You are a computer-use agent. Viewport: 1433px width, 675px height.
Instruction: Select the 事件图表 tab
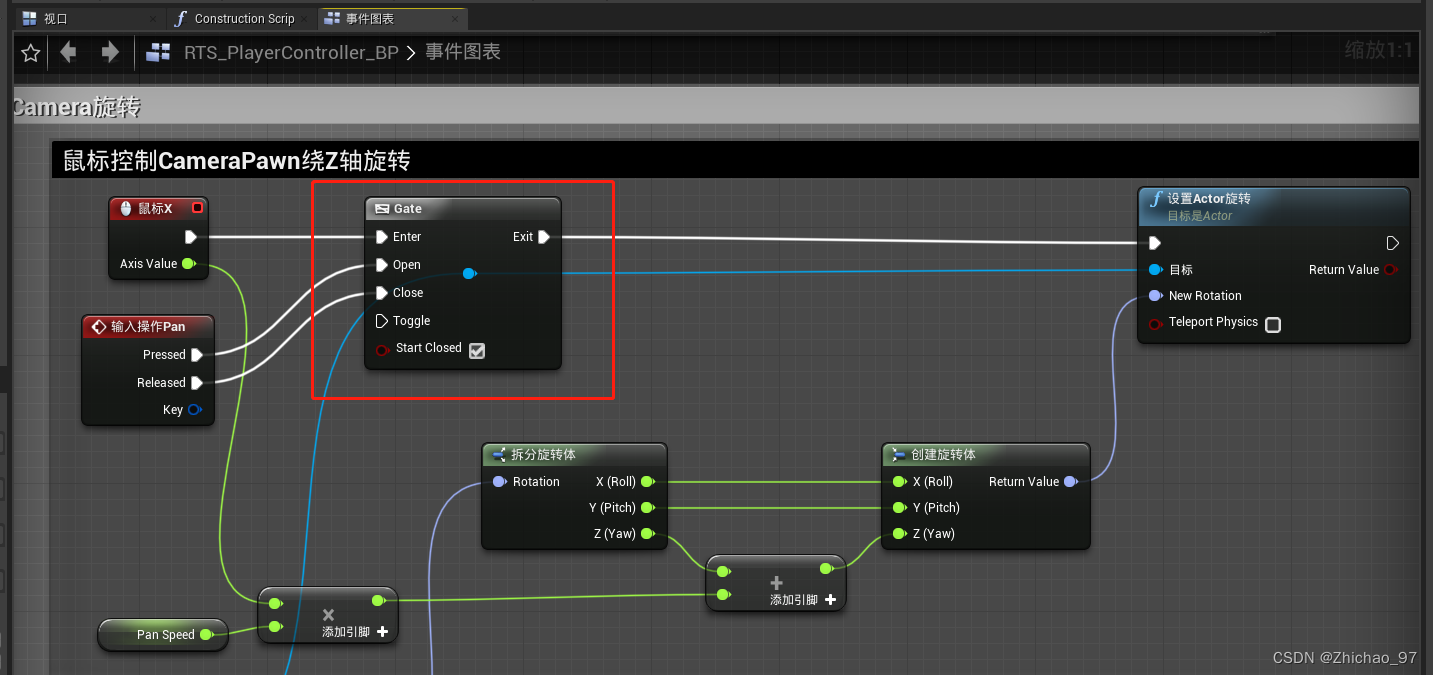coord(370,18)
